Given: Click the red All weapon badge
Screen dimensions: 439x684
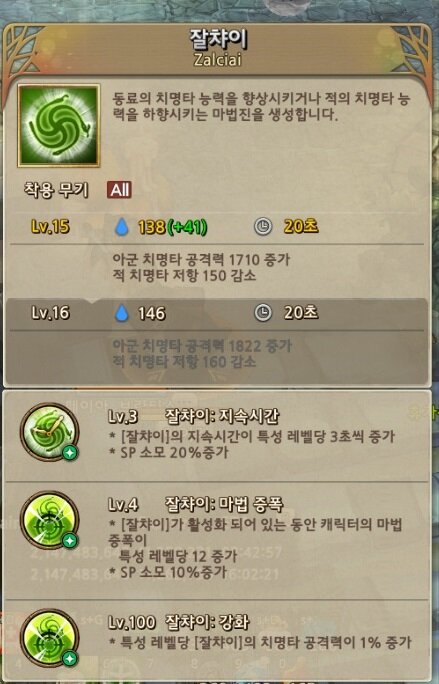Looking at the screenshot, I should (119, 190).
